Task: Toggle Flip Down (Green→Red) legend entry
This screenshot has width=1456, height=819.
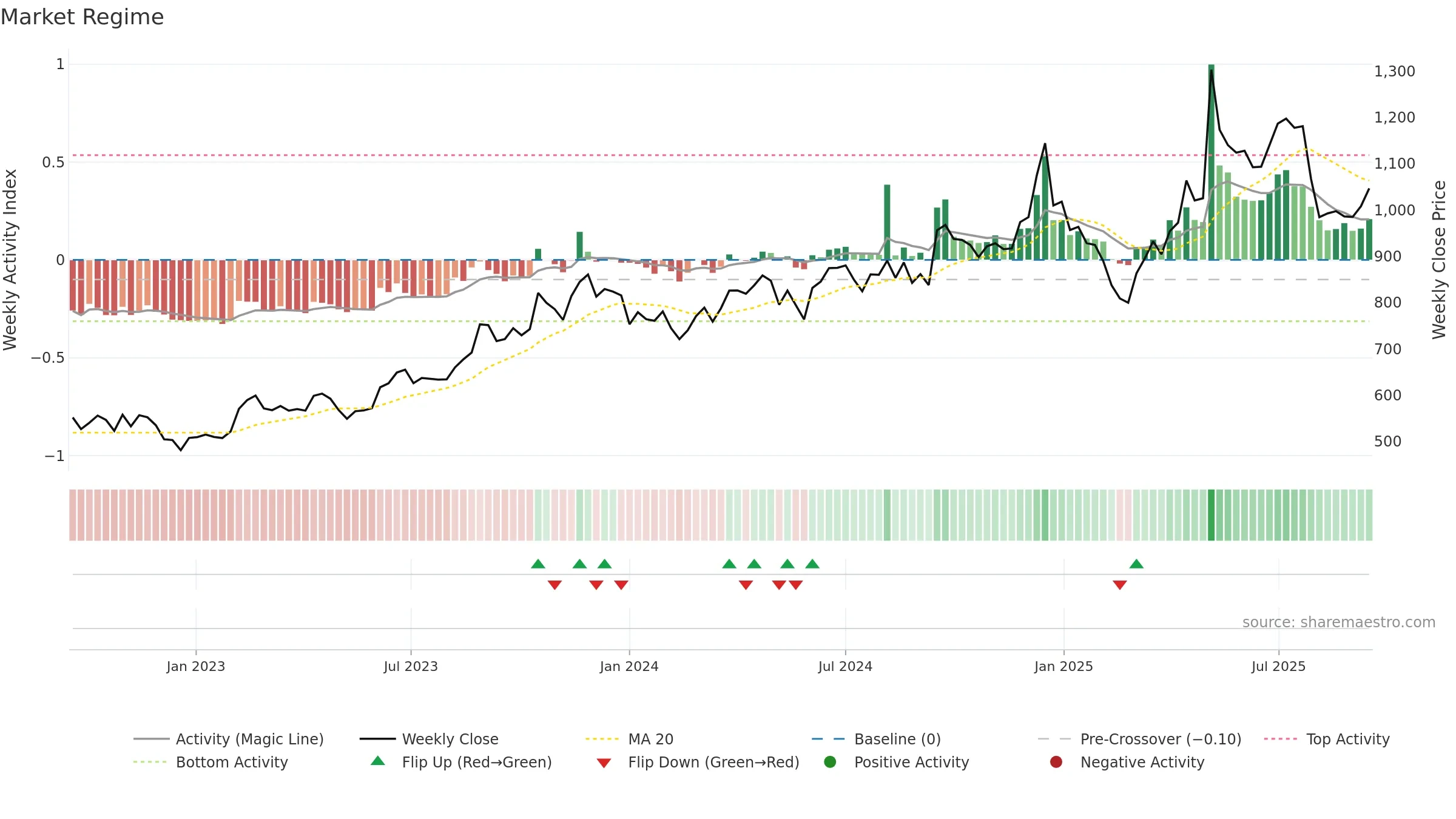Action: (x=698, y=762)
